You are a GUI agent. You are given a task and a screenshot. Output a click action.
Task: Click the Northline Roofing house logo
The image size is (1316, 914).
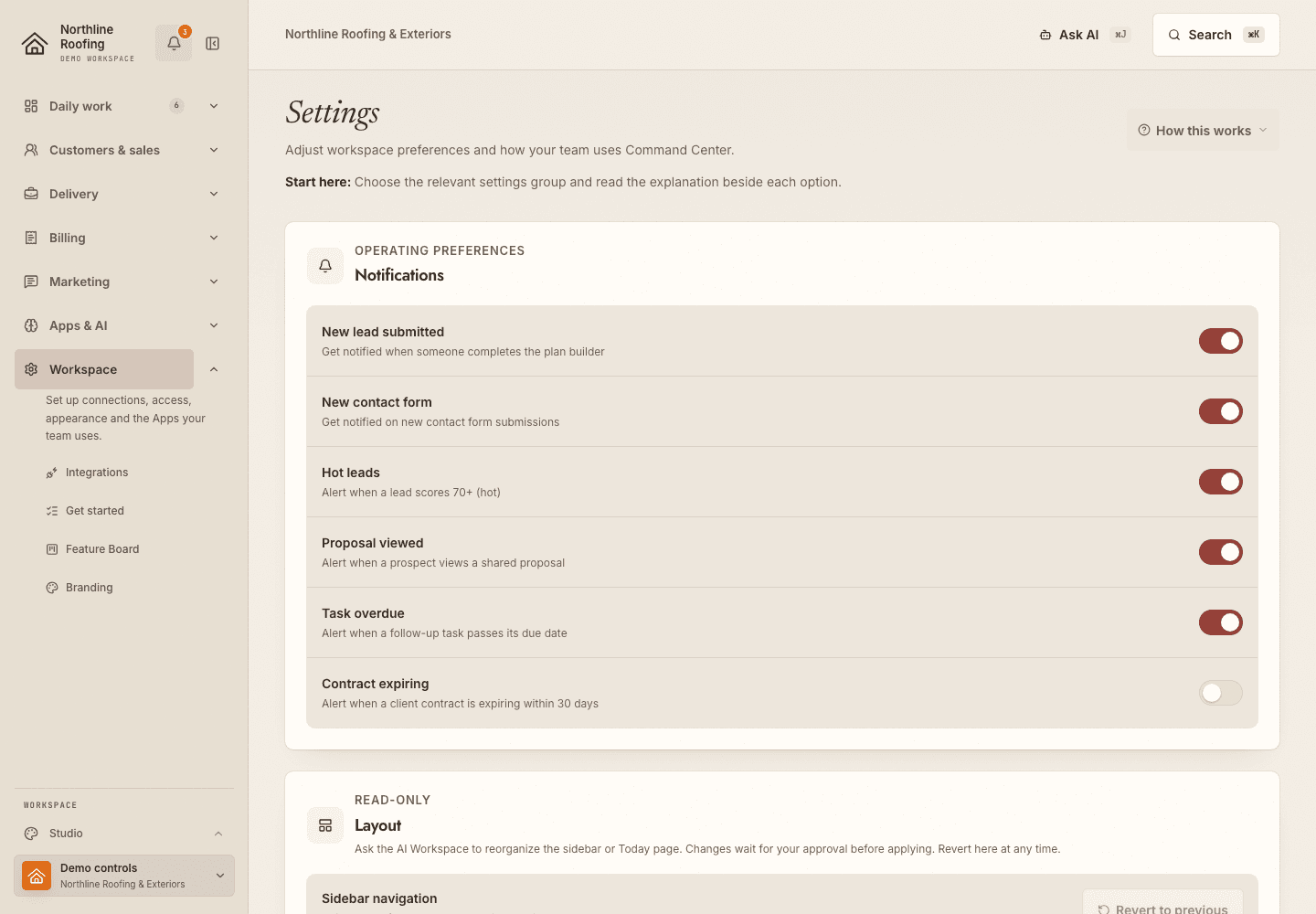tap(35, 43)
